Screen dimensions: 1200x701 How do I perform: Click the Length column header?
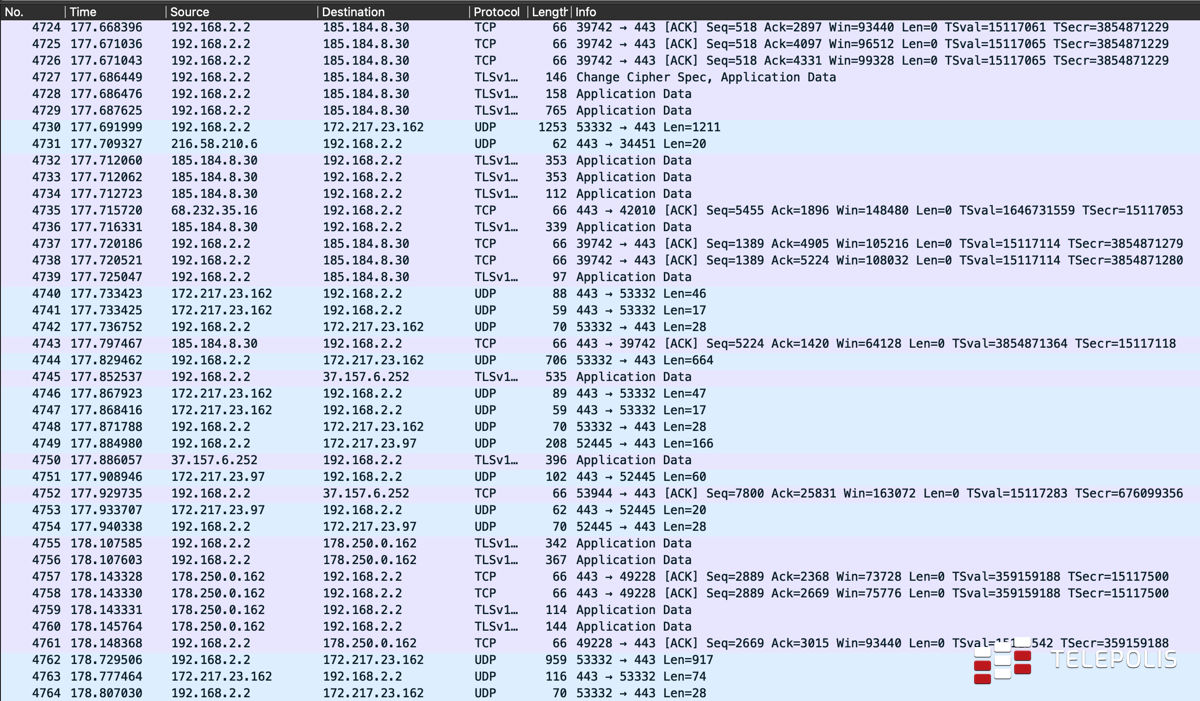pyautogui.click(x=549, y=12)
